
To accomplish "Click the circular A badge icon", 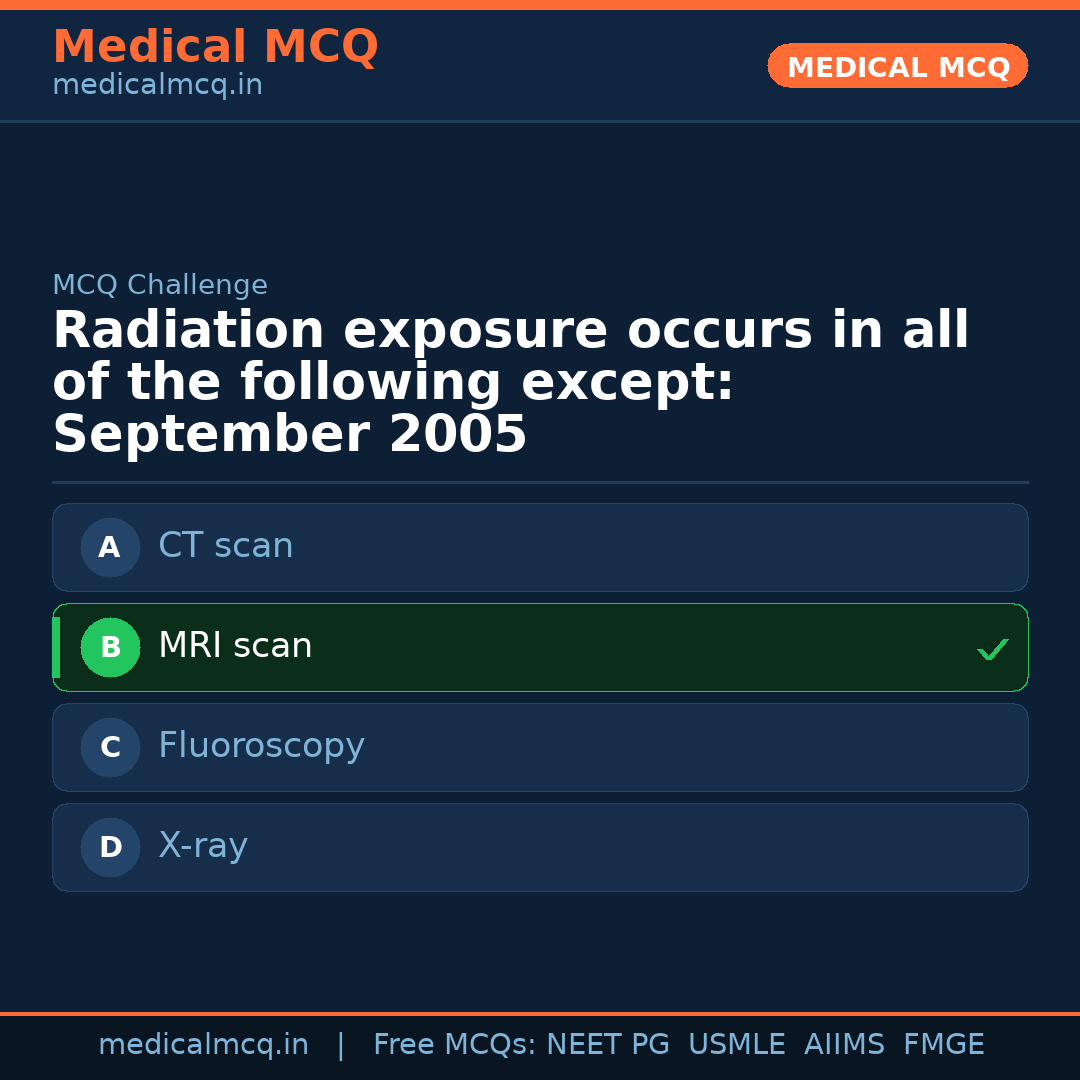I will 110,547.
